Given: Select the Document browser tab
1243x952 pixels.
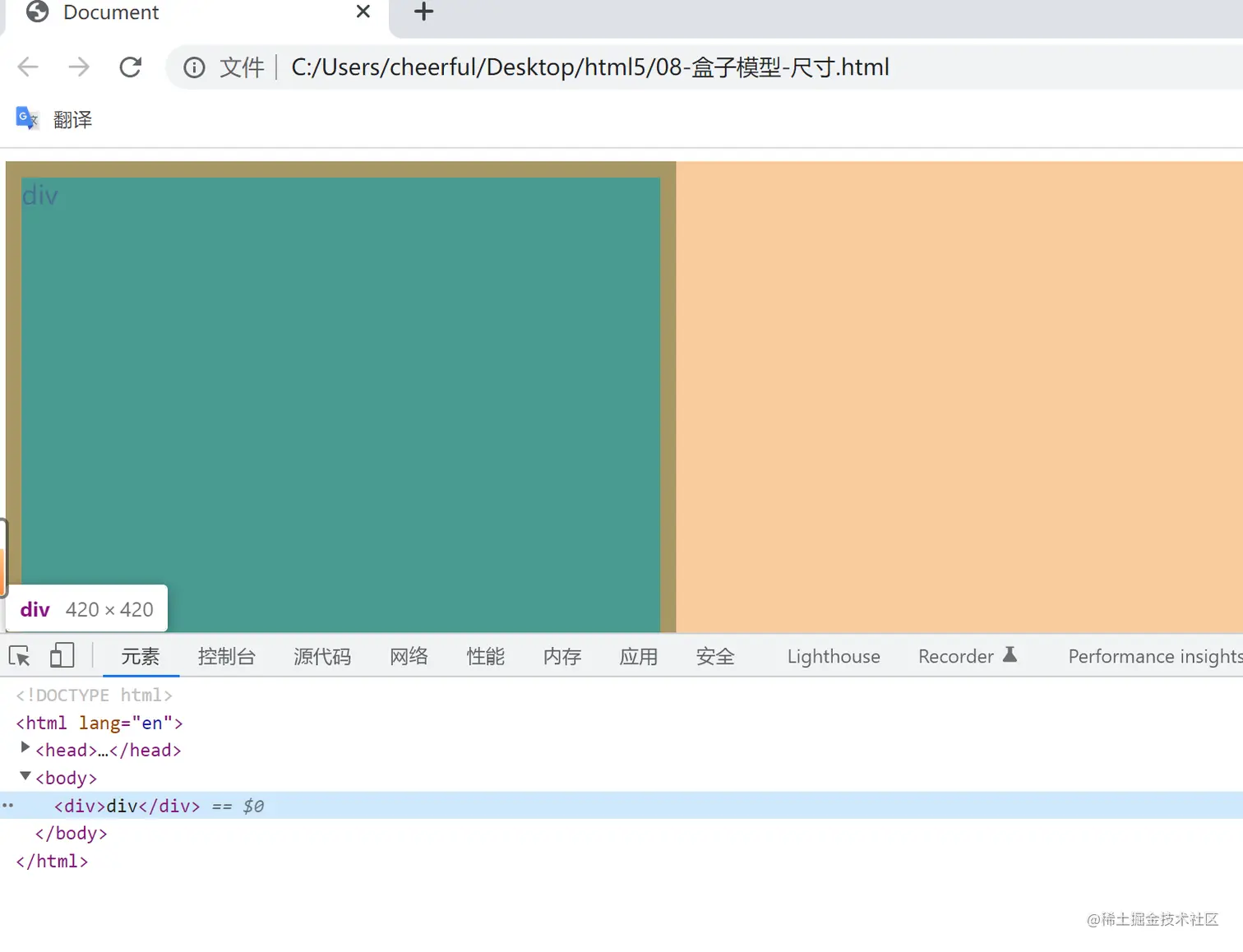Looking at the screenshot, I should tap(196, 12).
